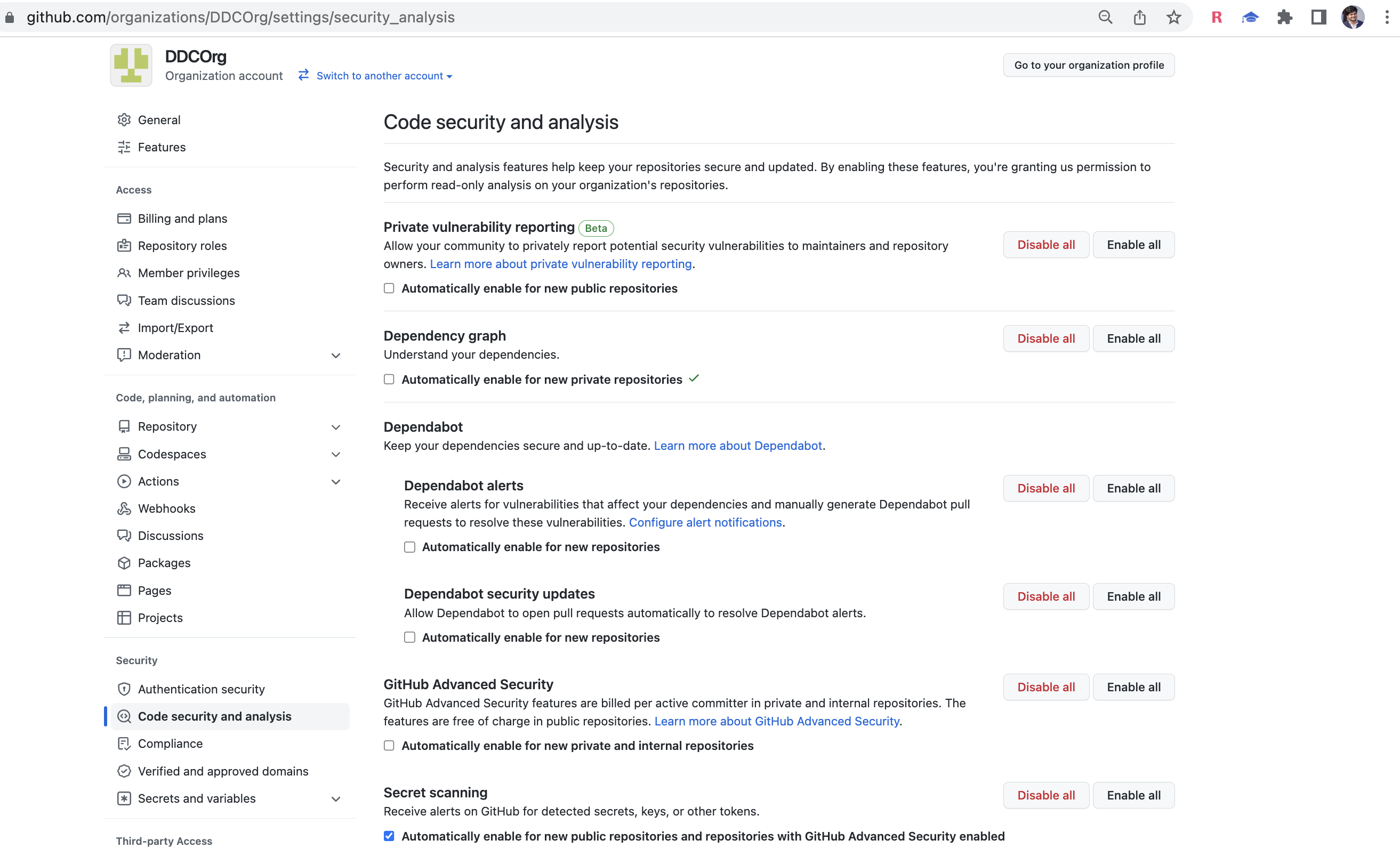Image resolution: width=1400 pixels, height=856 pixels.
Task: Click the Authentication security shield icon
Action: (124, 689)
